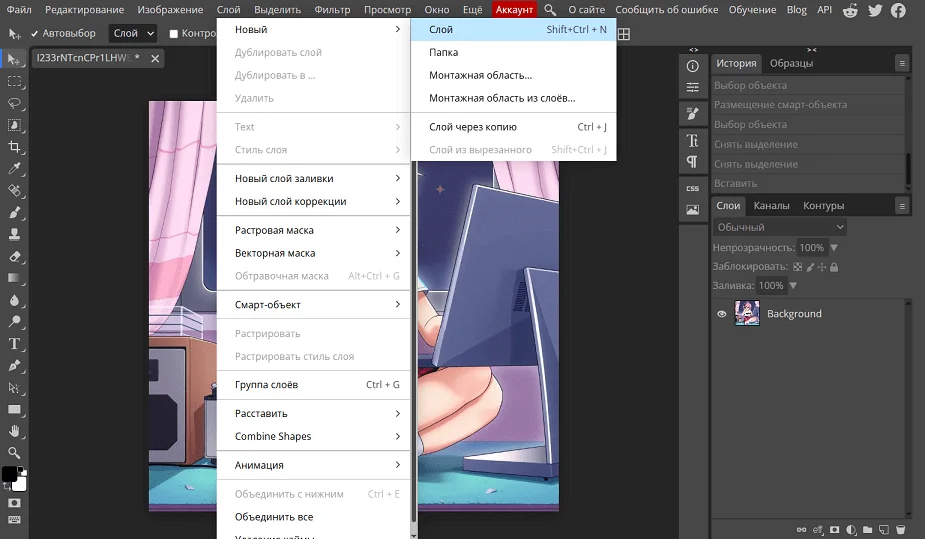
Task: Pick the Eyedropper tool
Action: coord(14,168)
